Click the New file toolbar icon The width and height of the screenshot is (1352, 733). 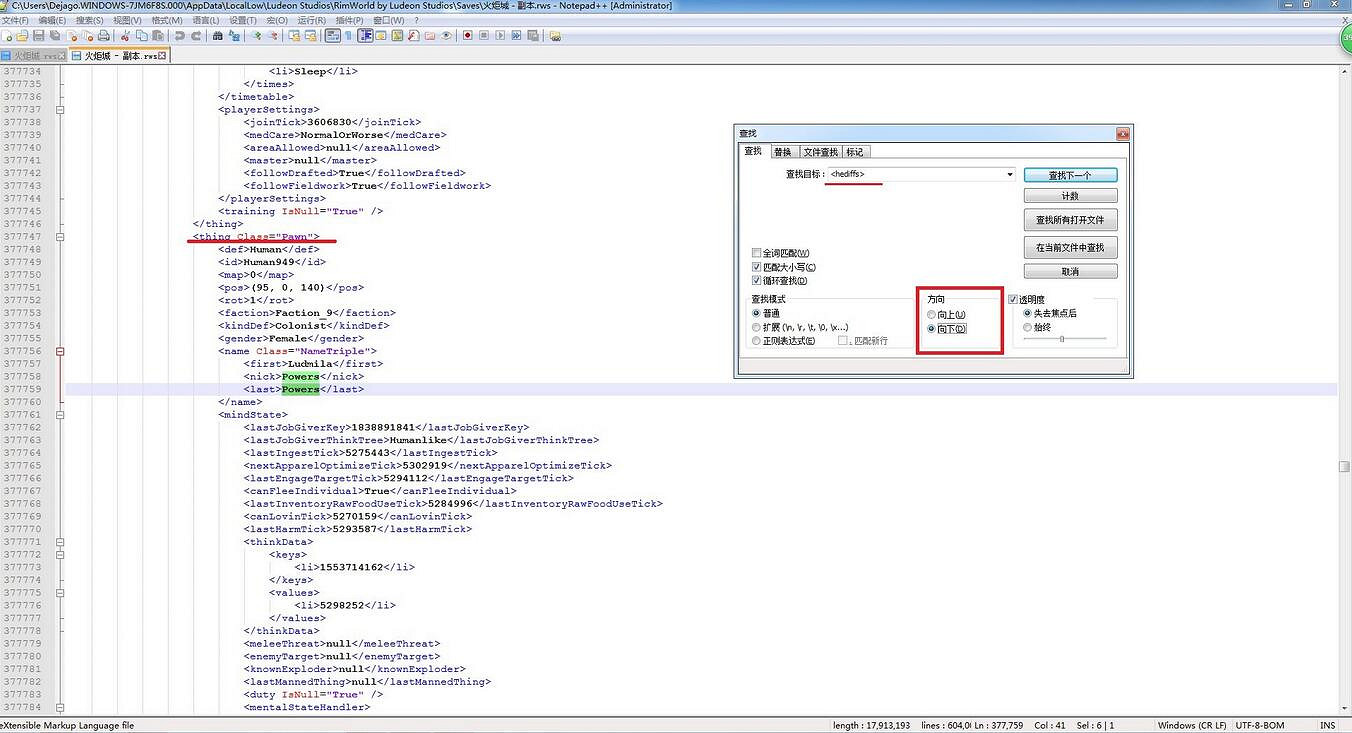tap(7, 36)
